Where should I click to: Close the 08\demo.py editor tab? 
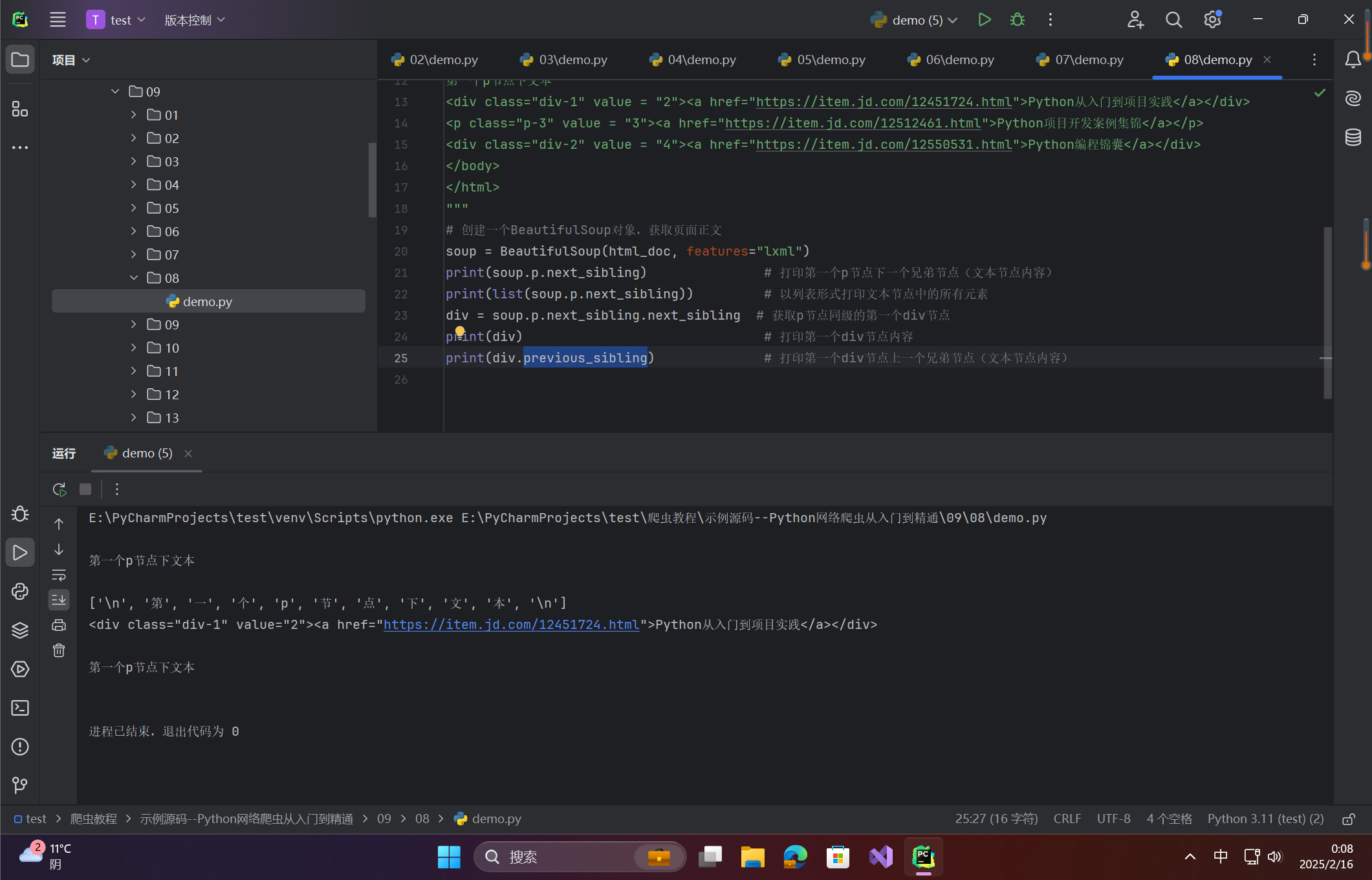1267,60
